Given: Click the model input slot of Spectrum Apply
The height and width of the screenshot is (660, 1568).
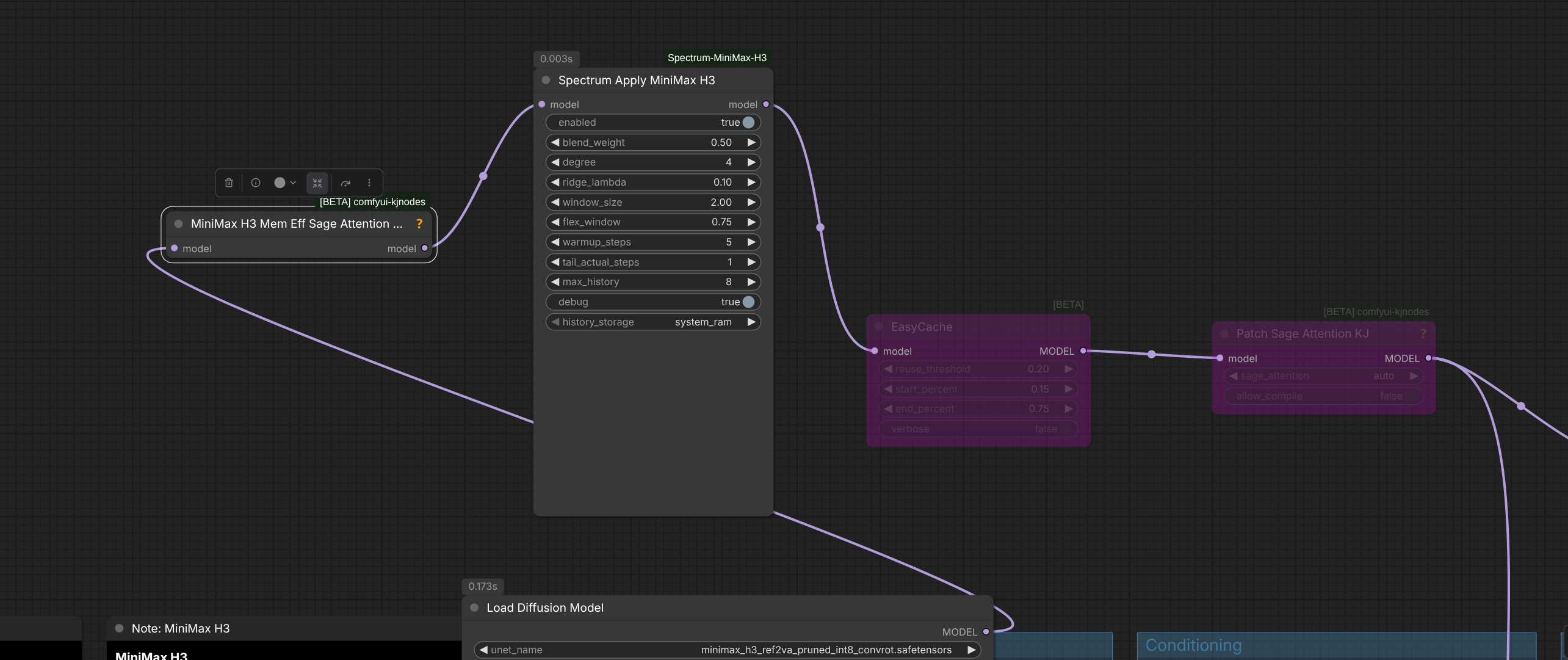Looking at the screenshot, I should [x=541, y=104].
